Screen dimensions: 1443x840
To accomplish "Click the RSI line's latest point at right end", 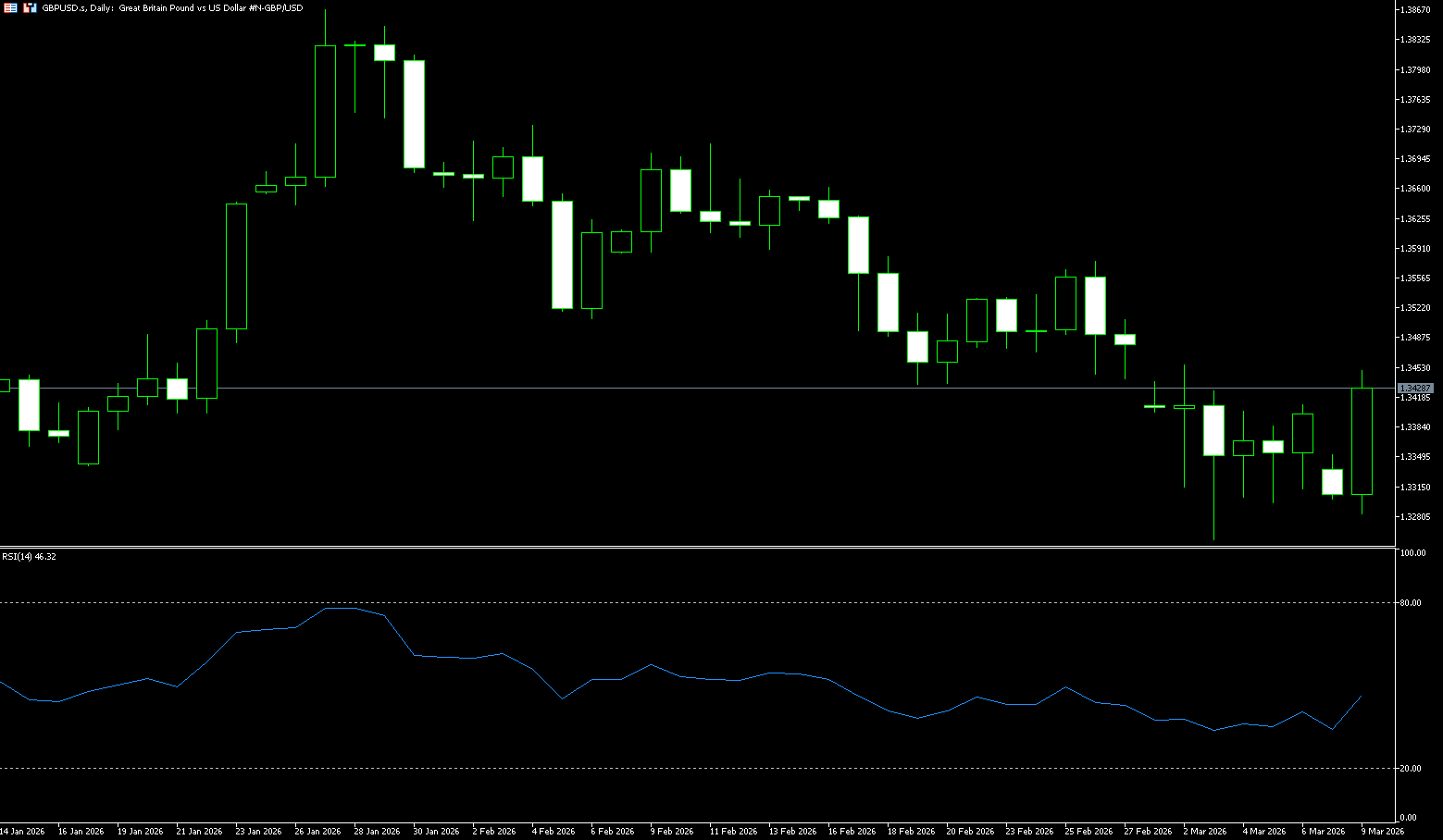I will tap(1361, 697).
